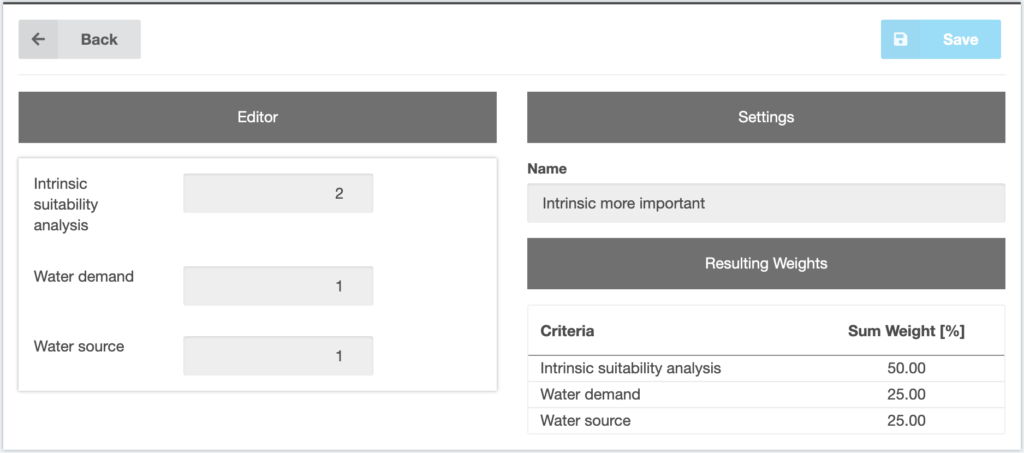1024x453 pixels.
Task: Focus the Water source weight input
Action: tap(278, 356)
